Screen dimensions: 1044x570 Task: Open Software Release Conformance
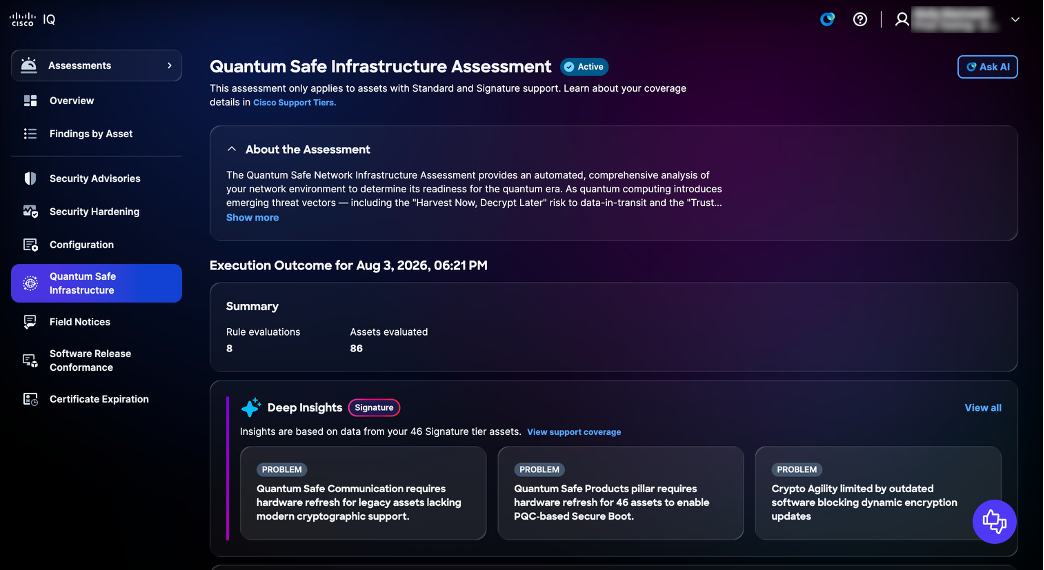(97, 360)
